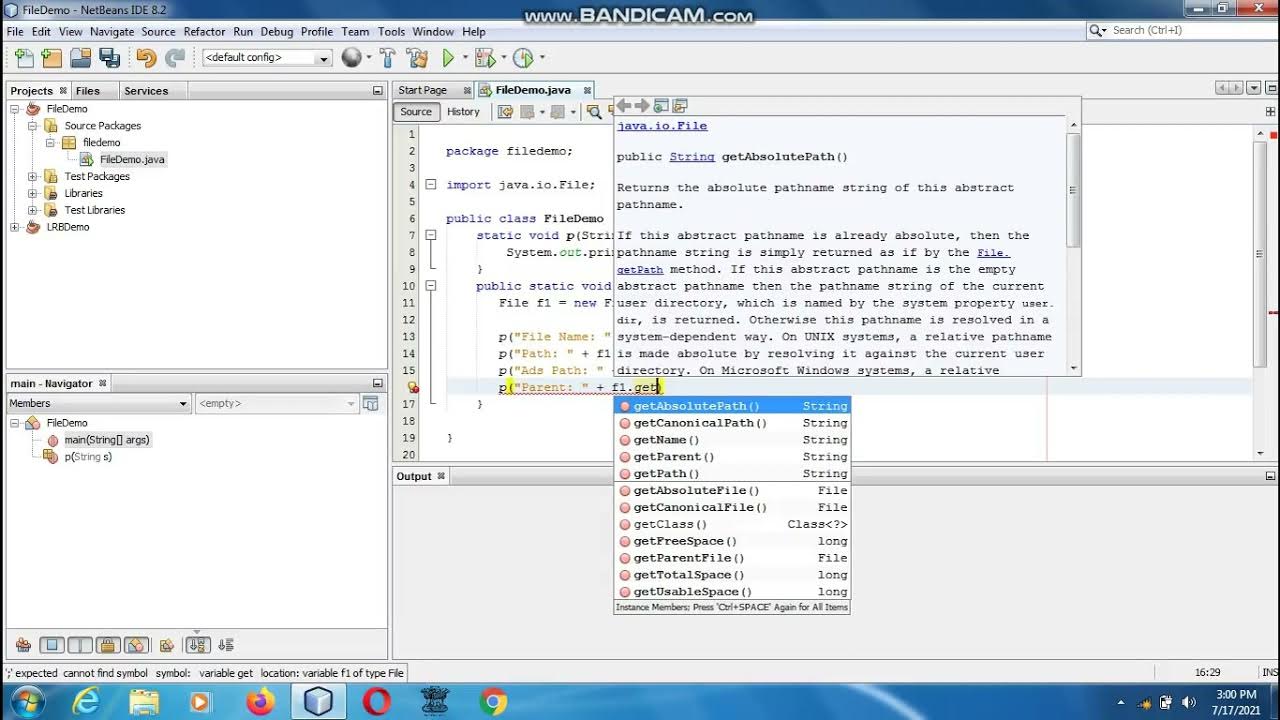Click the Profile Project clock icon
This screenshot has width=1280, height=720.
pyautogui.click(x=523, y=58)
